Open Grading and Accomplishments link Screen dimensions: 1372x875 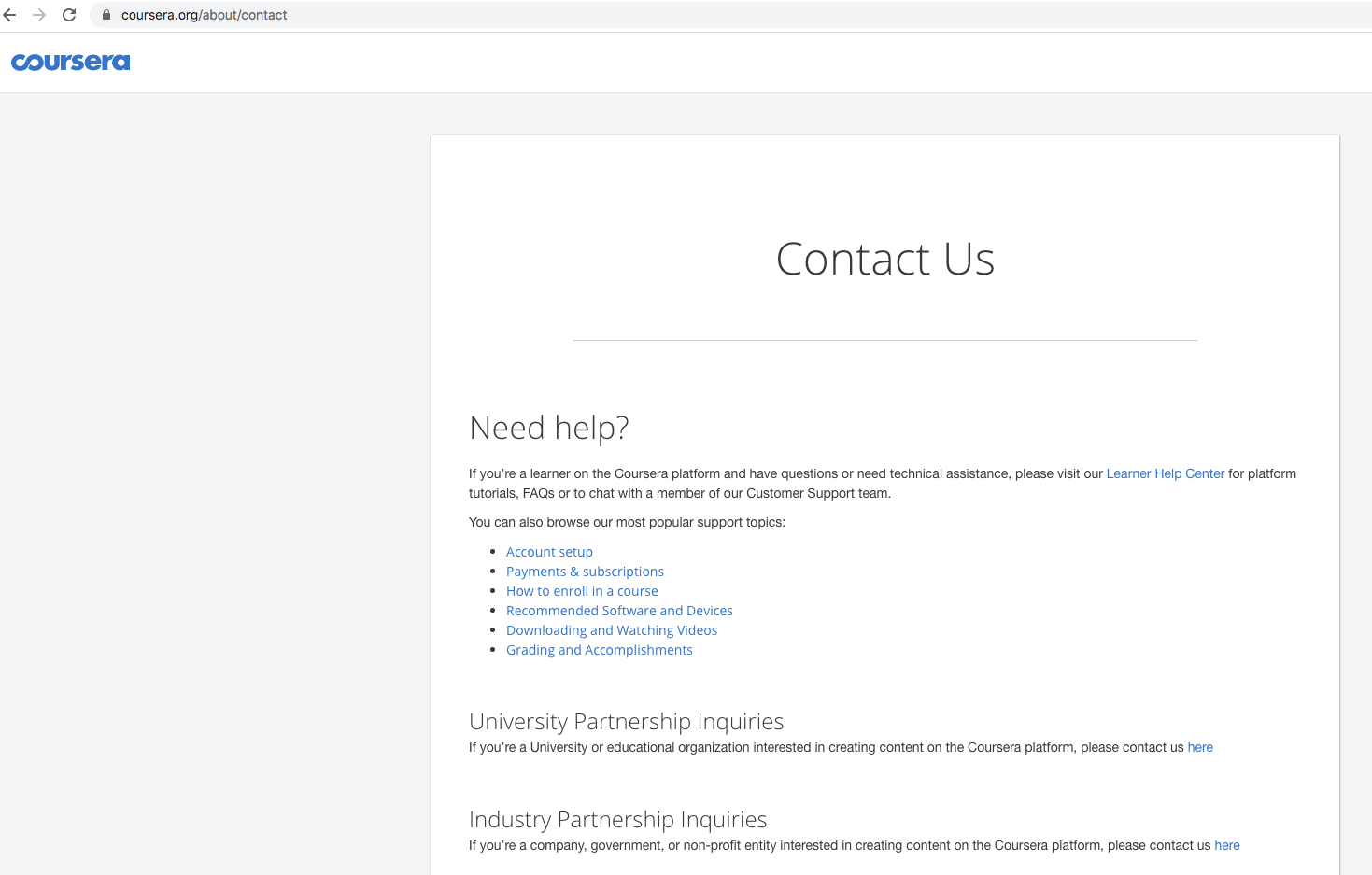click(x=600, y=650)
